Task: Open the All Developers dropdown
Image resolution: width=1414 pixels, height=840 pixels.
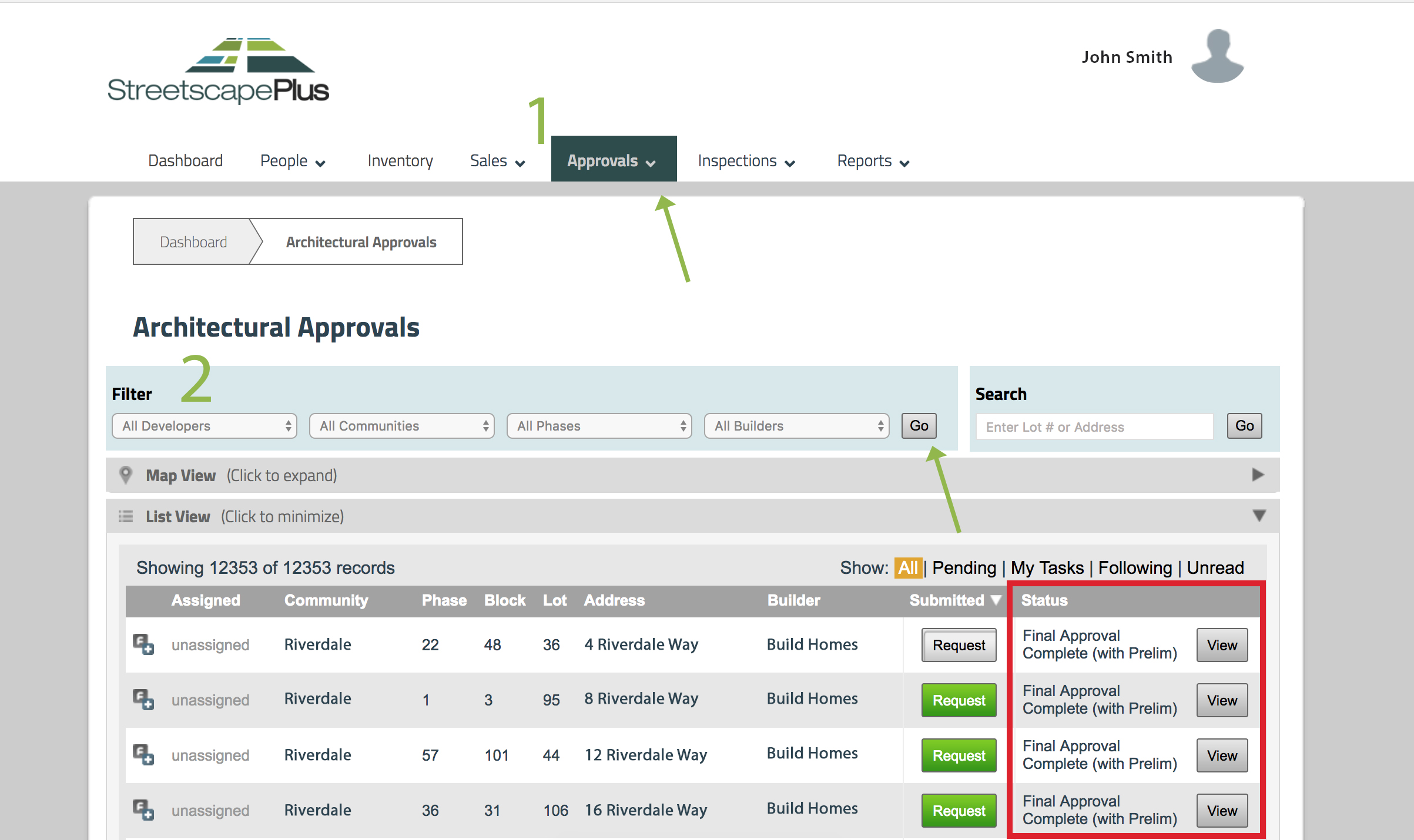Action: [x=205, y=426]
